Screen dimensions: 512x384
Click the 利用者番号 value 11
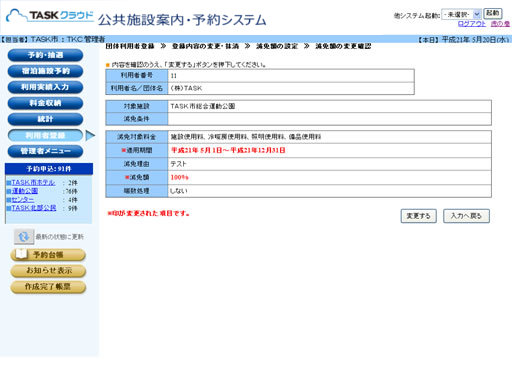[x=291, y=76]
